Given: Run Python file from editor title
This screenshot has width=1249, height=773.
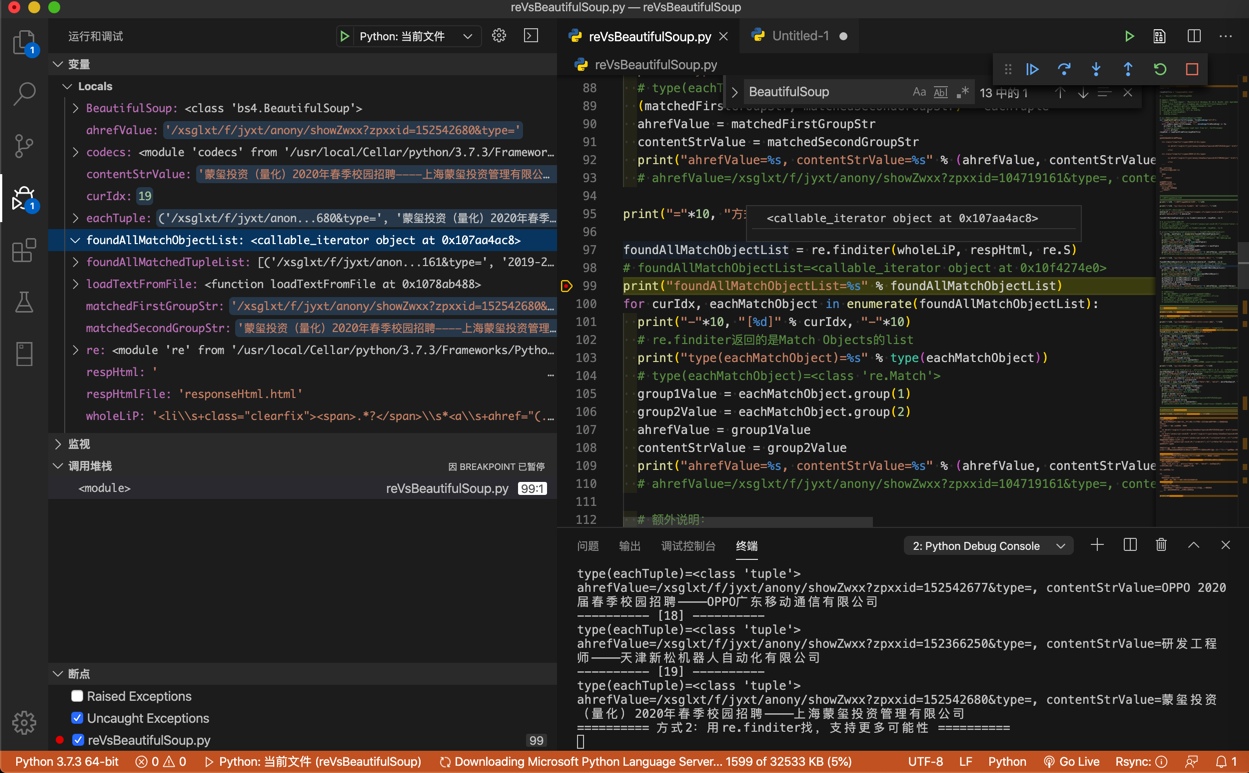Looking at the screenshot, I should [1129, 36].
